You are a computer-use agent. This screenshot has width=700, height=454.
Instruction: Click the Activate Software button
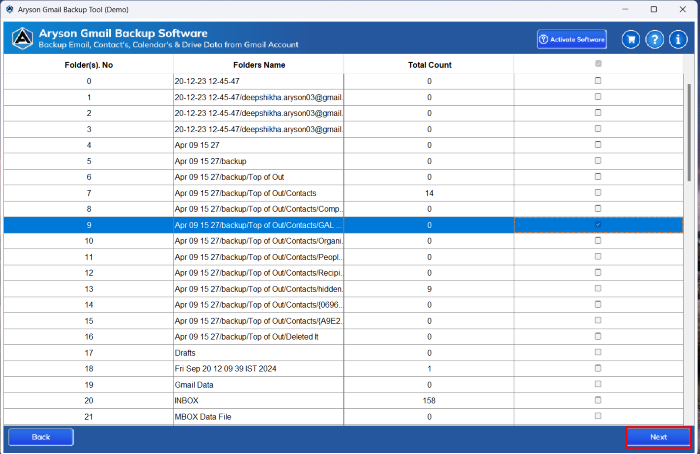point(571,39)
